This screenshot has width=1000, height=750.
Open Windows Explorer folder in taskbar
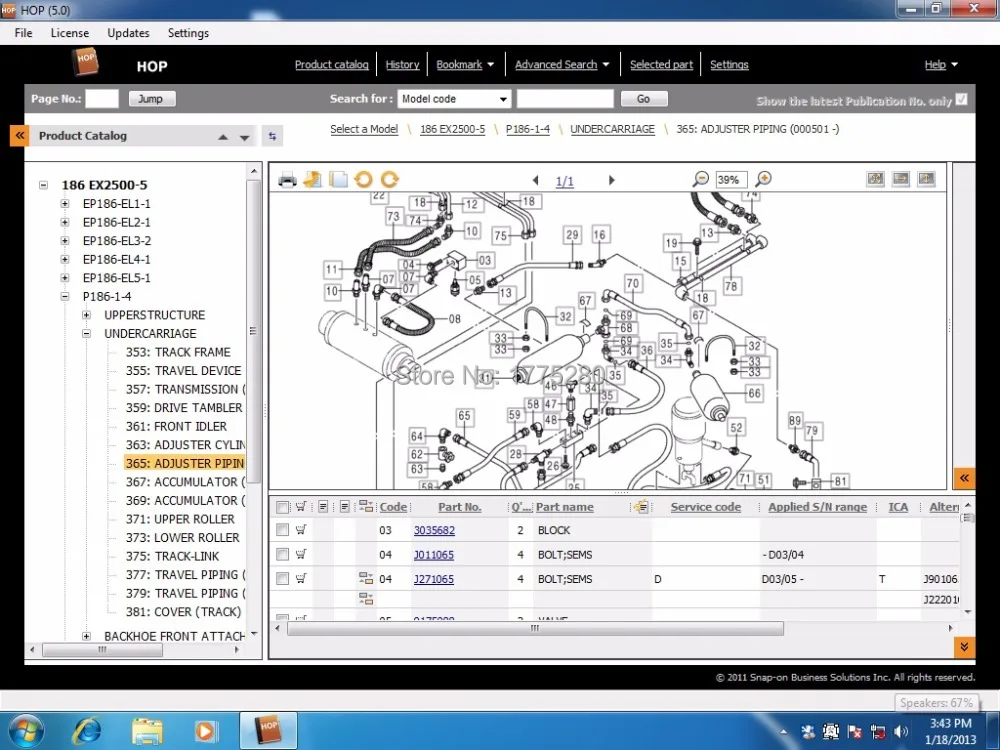pos(147,731)
